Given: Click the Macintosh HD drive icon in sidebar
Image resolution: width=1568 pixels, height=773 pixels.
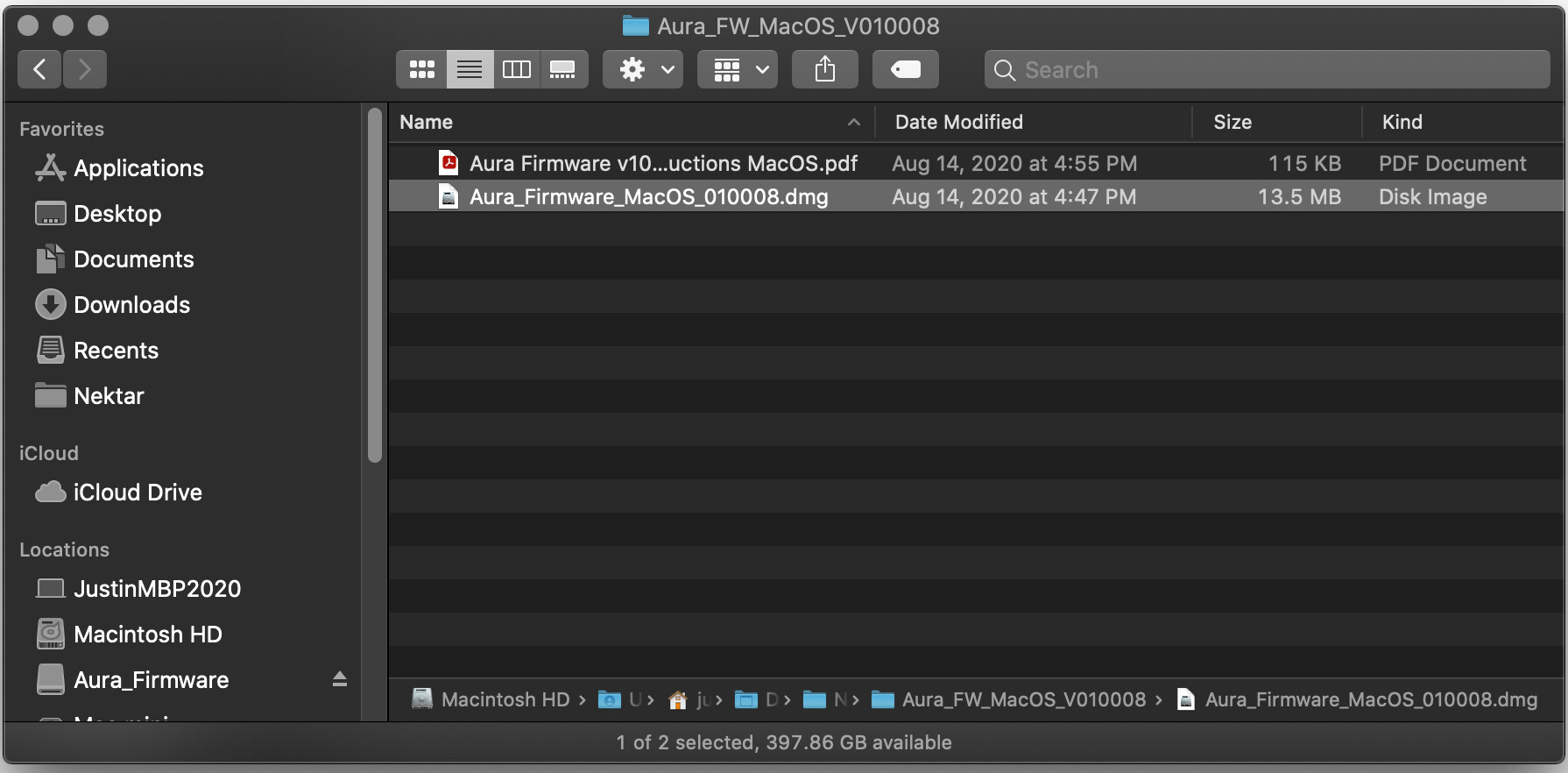Looking at the screenshot, I should [x=51, y=634].
